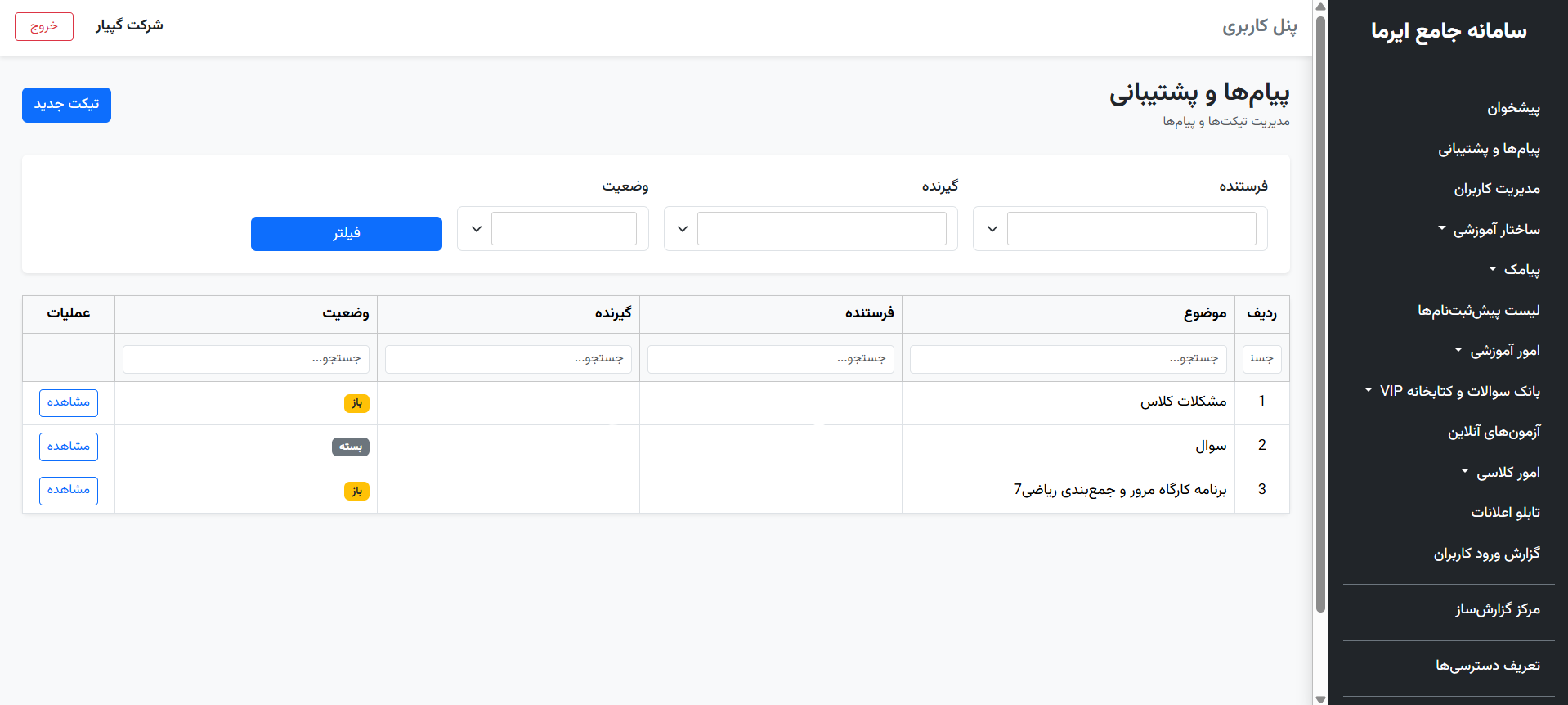This screenshot has height=705, width=1568.
Task: Click the بسته status badge
Action: click(x=351, y=447)
